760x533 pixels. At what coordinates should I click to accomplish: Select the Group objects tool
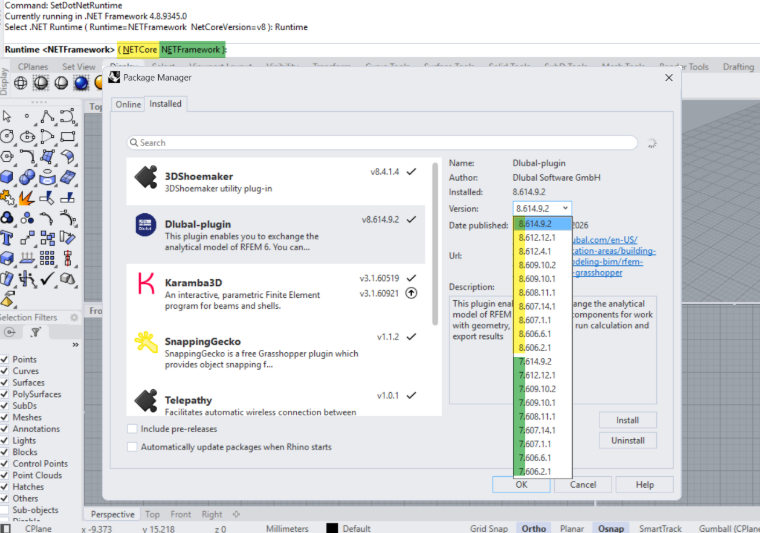7,218
